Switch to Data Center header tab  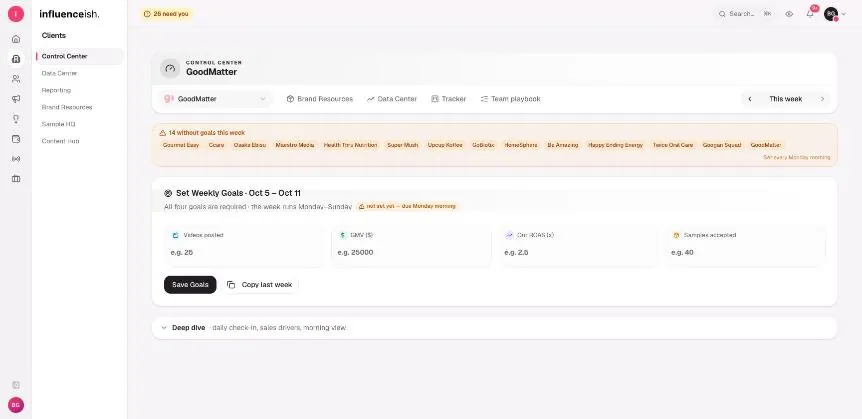click(x=392, y=99)
